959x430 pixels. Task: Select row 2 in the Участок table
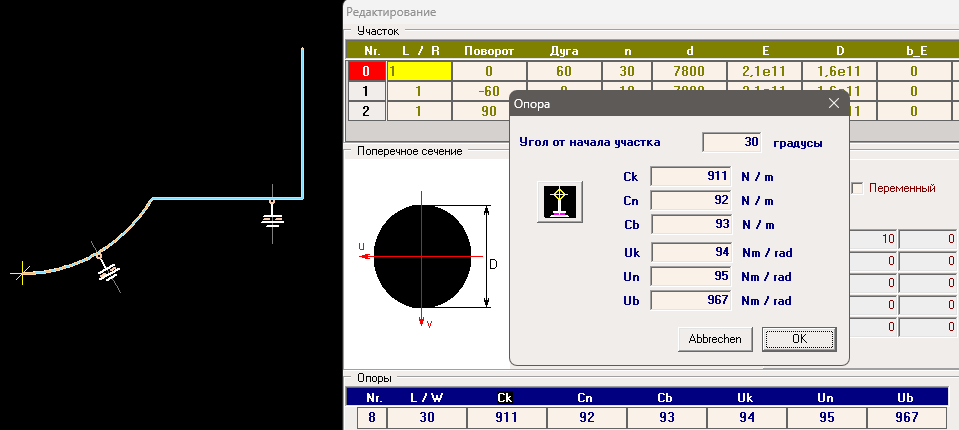(x=366, y=110)
